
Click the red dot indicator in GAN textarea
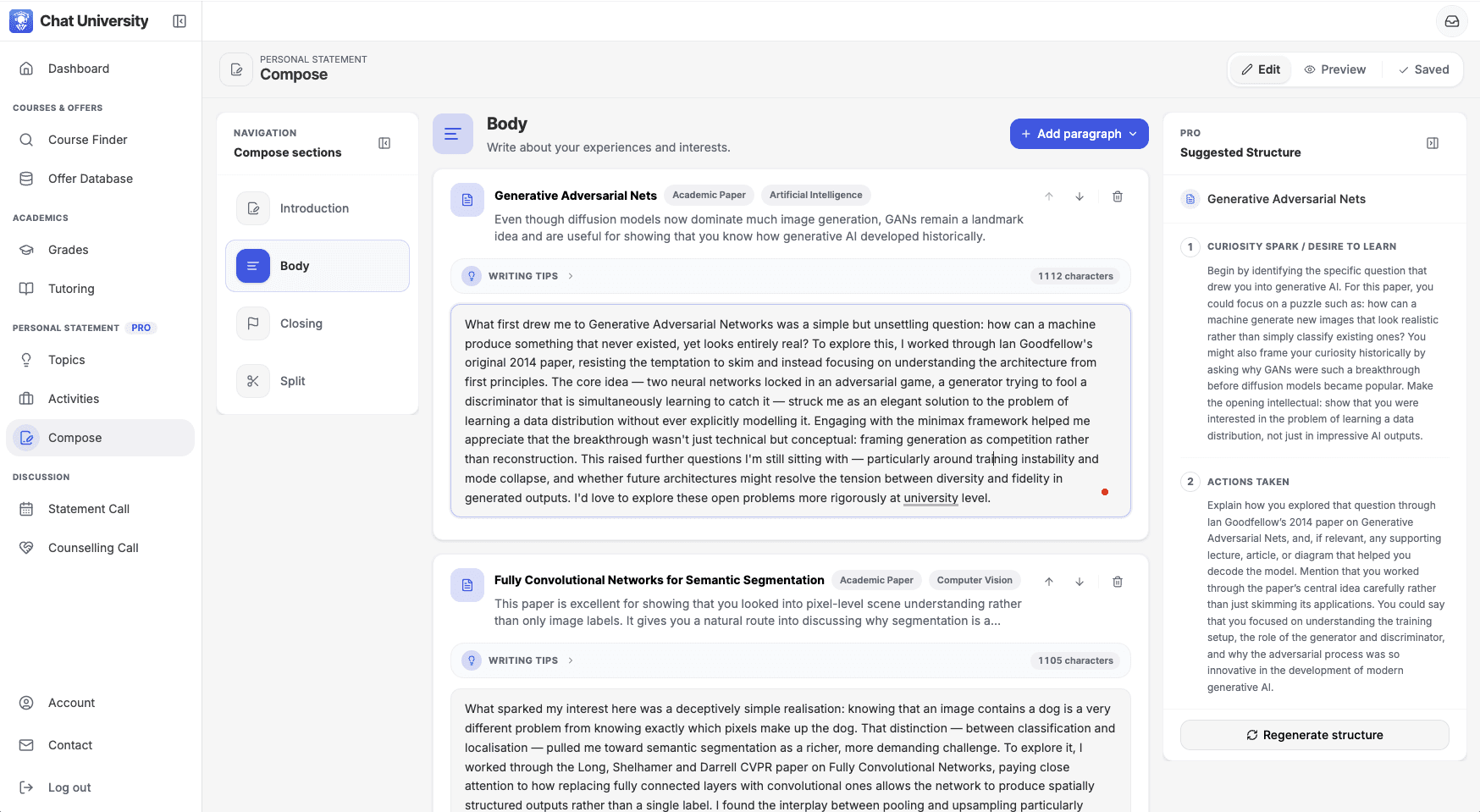1105,492
